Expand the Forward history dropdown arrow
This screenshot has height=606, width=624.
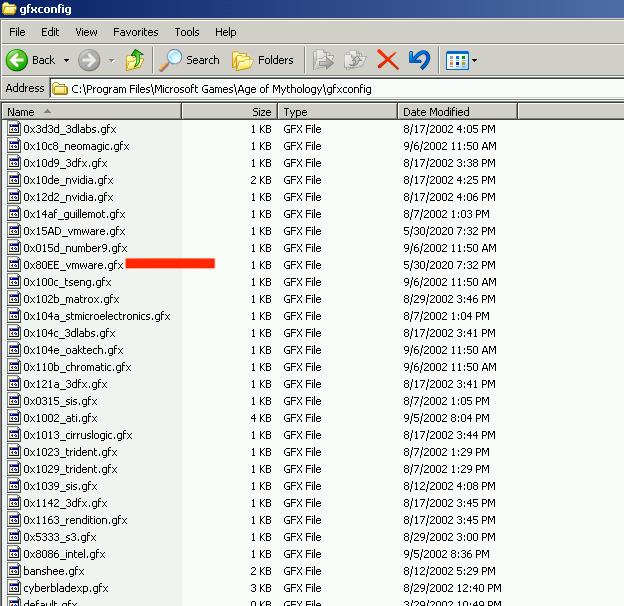coord(111,61)
